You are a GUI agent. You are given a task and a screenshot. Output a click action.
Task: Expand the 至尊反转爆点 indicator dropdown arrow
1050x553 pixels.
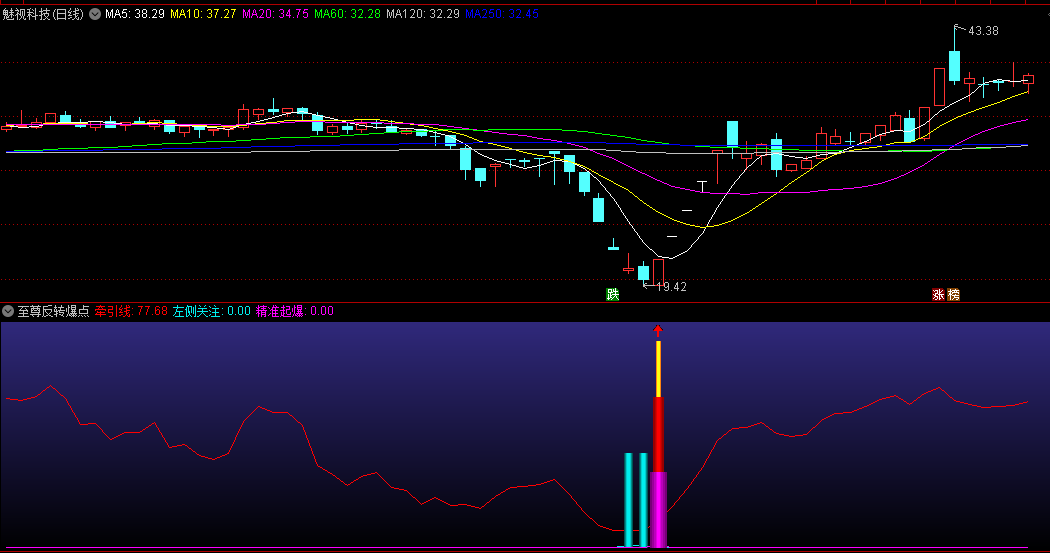(x=8, y=311)
